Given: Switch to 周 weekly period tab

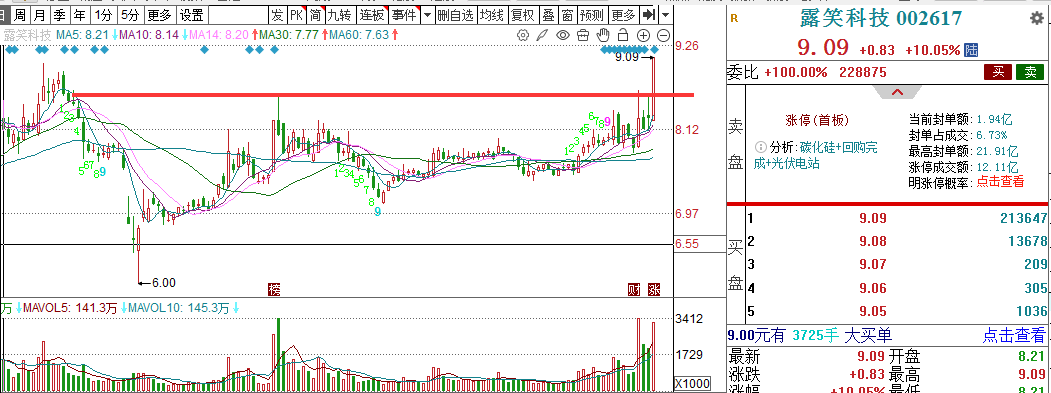Looking at the screenshot, I should click(21, 14).
